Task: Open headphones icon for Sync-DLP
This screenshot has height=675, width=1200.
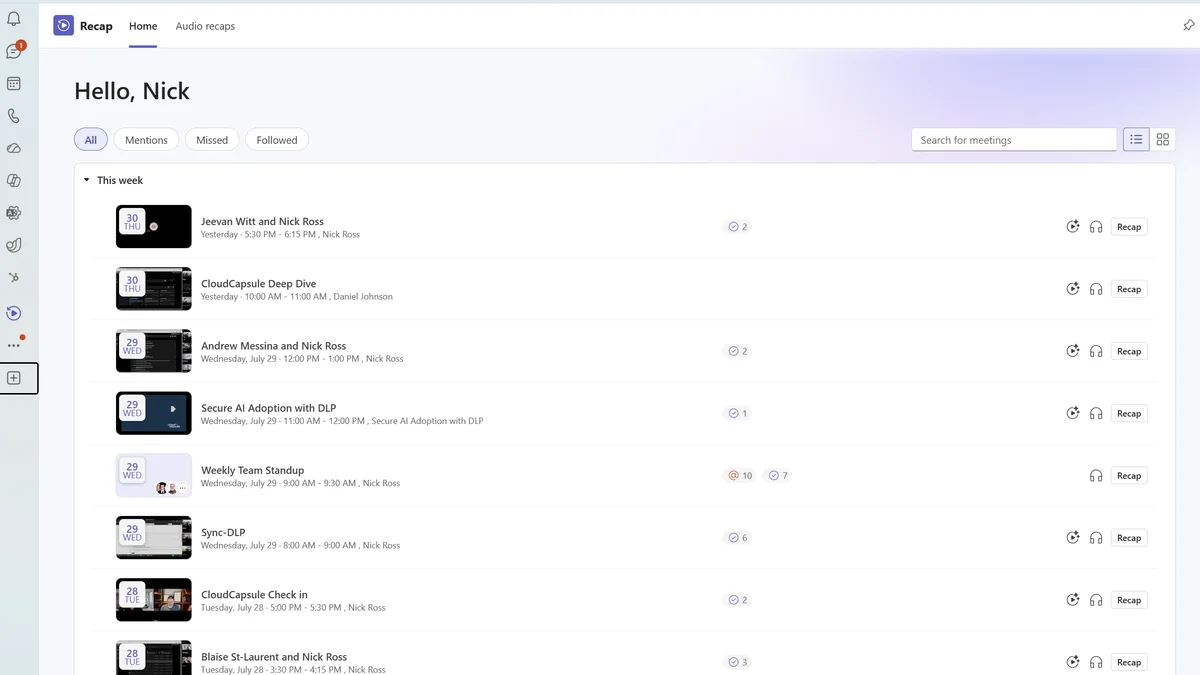Action: pyautogui.click(x=1096, y=538)
